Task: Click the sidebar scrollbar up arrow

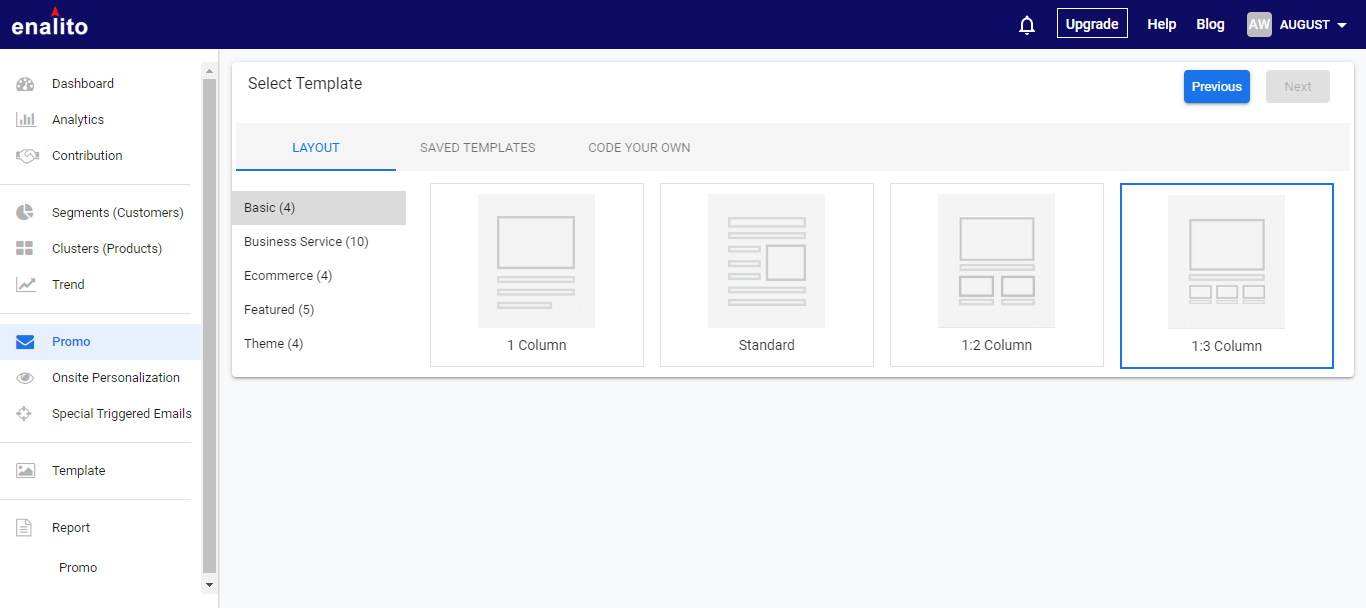Action: (x=209, y=71)
